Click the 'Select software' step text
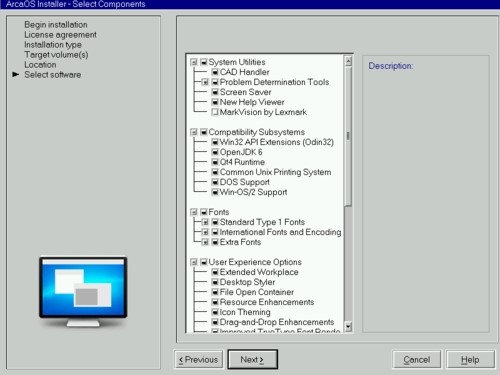This screenshot has height=375, width=500. coord(53,75)
